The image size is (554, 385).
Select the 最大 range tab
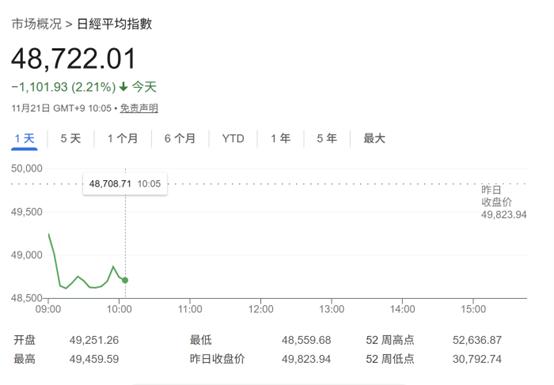[x=374, y=138]
